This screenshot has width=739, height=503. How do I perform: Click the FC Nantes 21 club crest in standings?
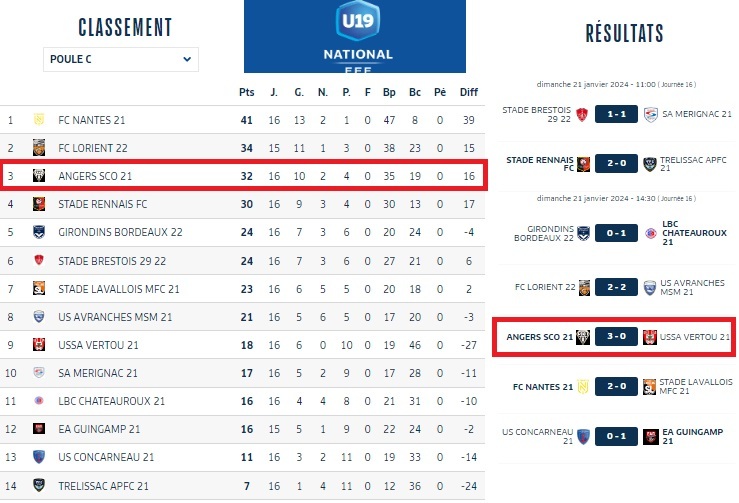tap(39, 120)
